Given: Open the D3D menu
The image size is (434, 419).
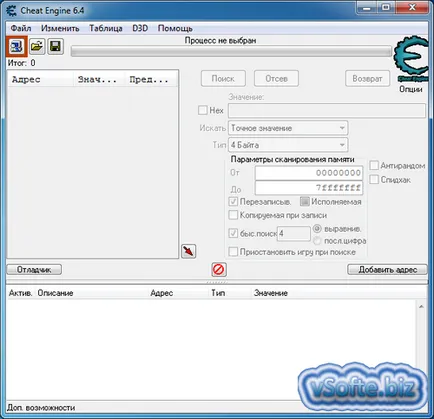Looking at the screenshot, I should coord(140,28).
